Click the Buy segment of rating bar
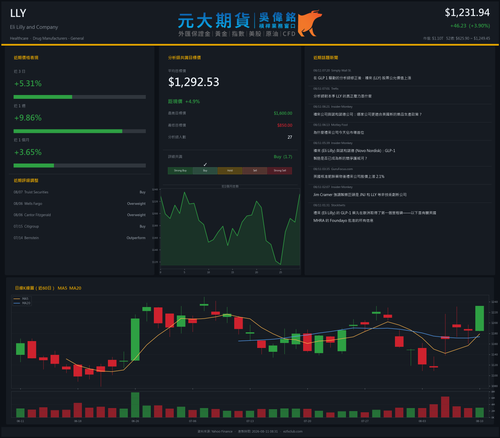Screen dimensions: 500x438 click(x=205, y=171)
